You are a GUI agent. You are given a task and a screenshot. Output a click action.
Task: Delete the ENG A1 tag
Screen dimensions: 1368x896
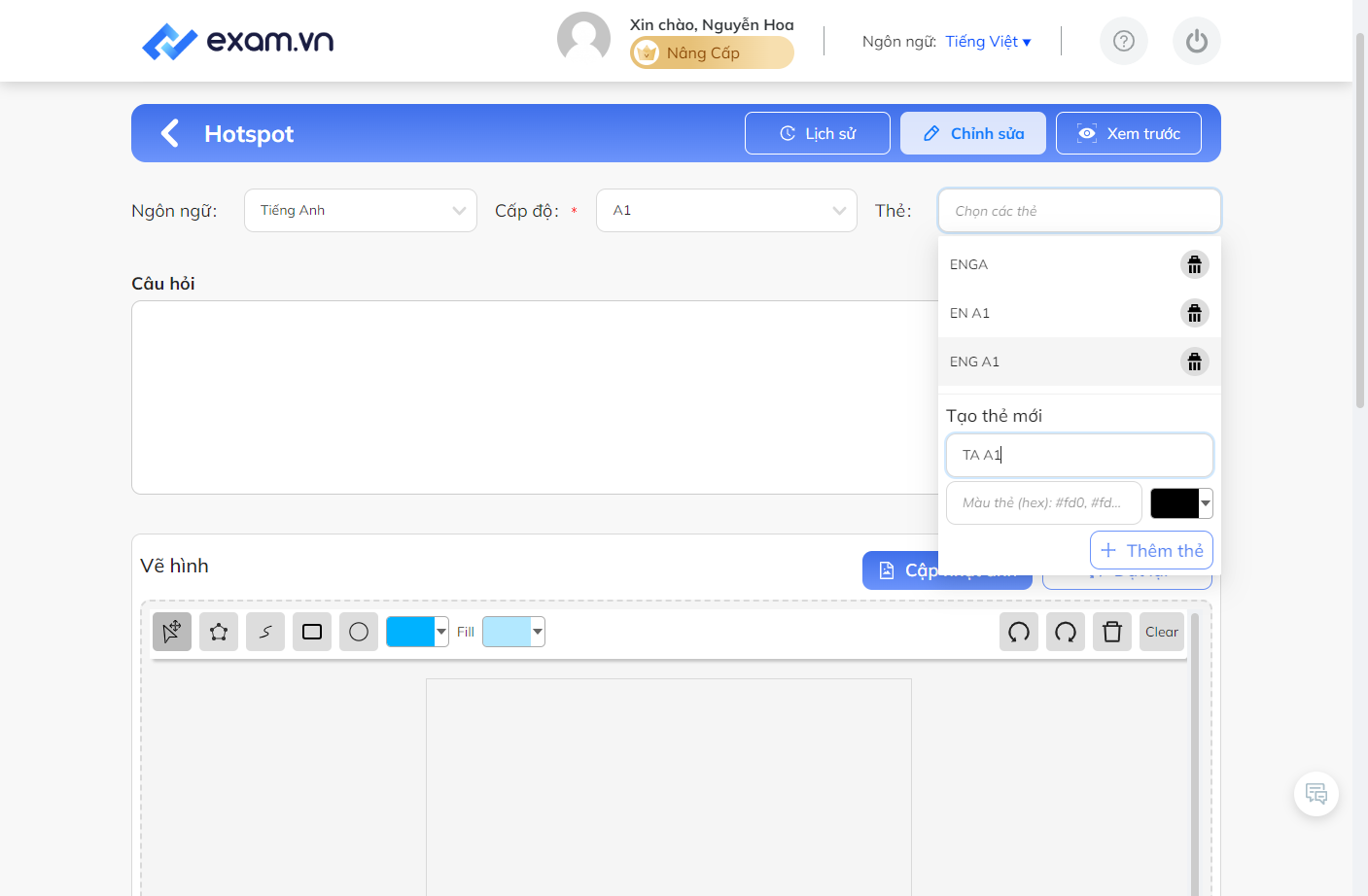(x=1195, y=362)
